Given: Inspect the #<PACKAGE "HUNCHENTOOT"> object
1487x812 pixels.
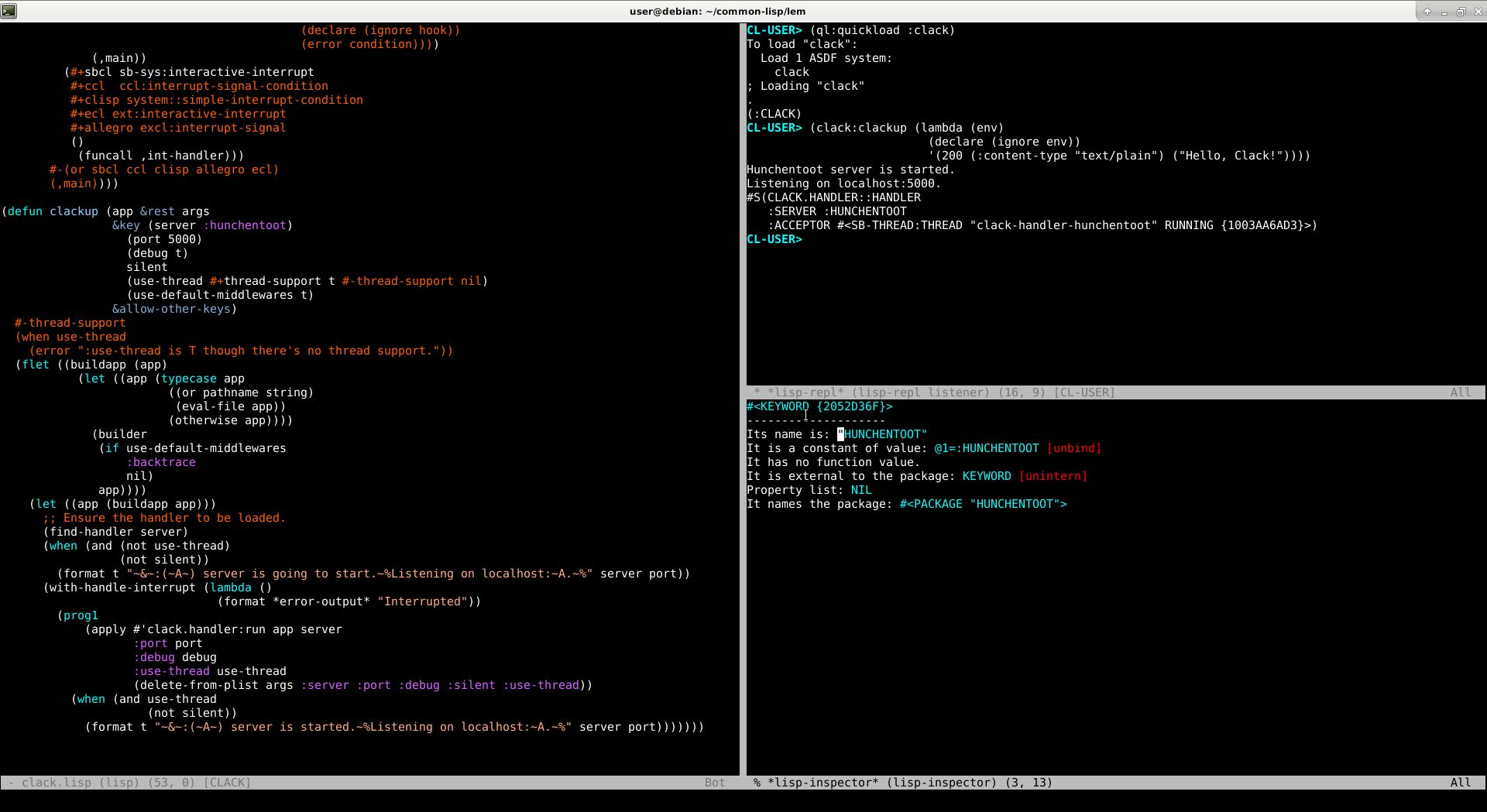Looking at the screenshot, I should pyautogui.click(x=983, y=504).
